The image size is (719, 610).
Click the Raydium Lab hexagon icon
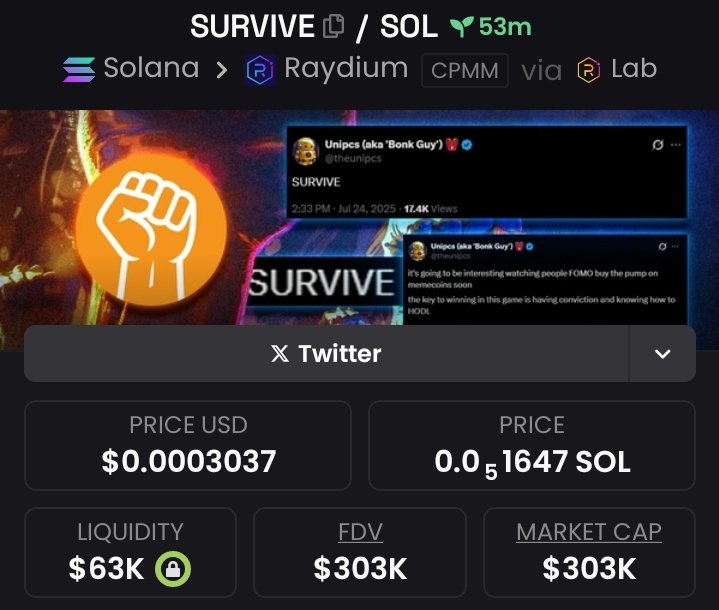click(x=588, y=70)
